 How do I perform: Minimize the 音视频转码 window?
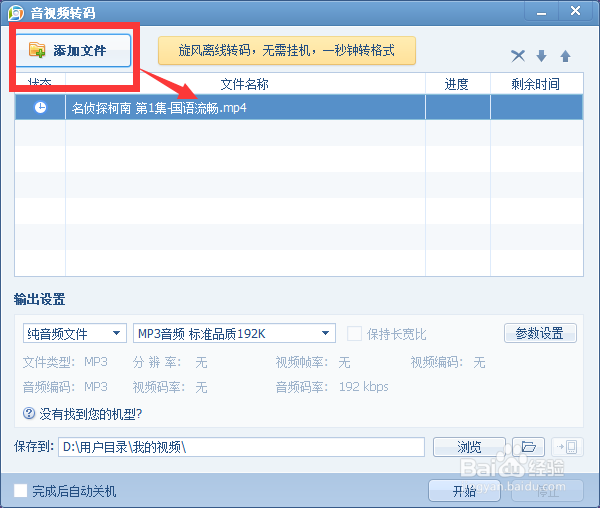[x=541, y=11]
